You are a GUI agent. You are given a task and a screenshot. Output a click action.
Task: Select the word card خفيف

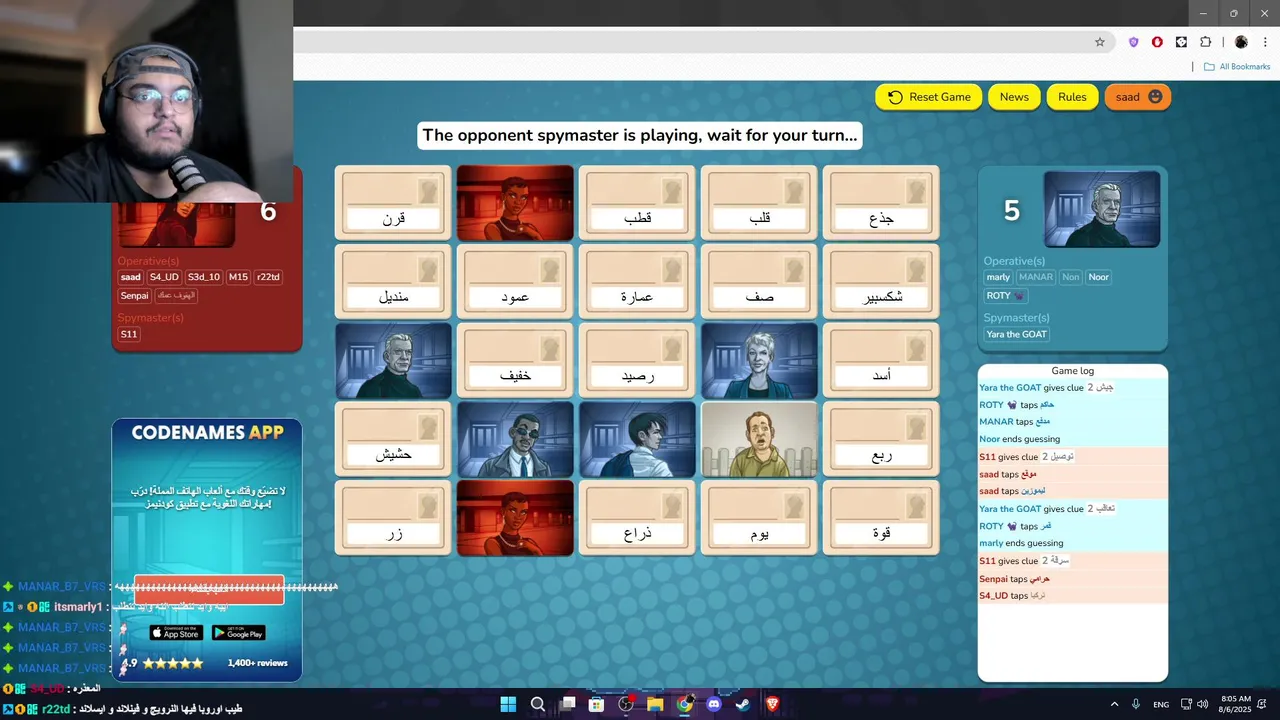click(x=515, y=360)
